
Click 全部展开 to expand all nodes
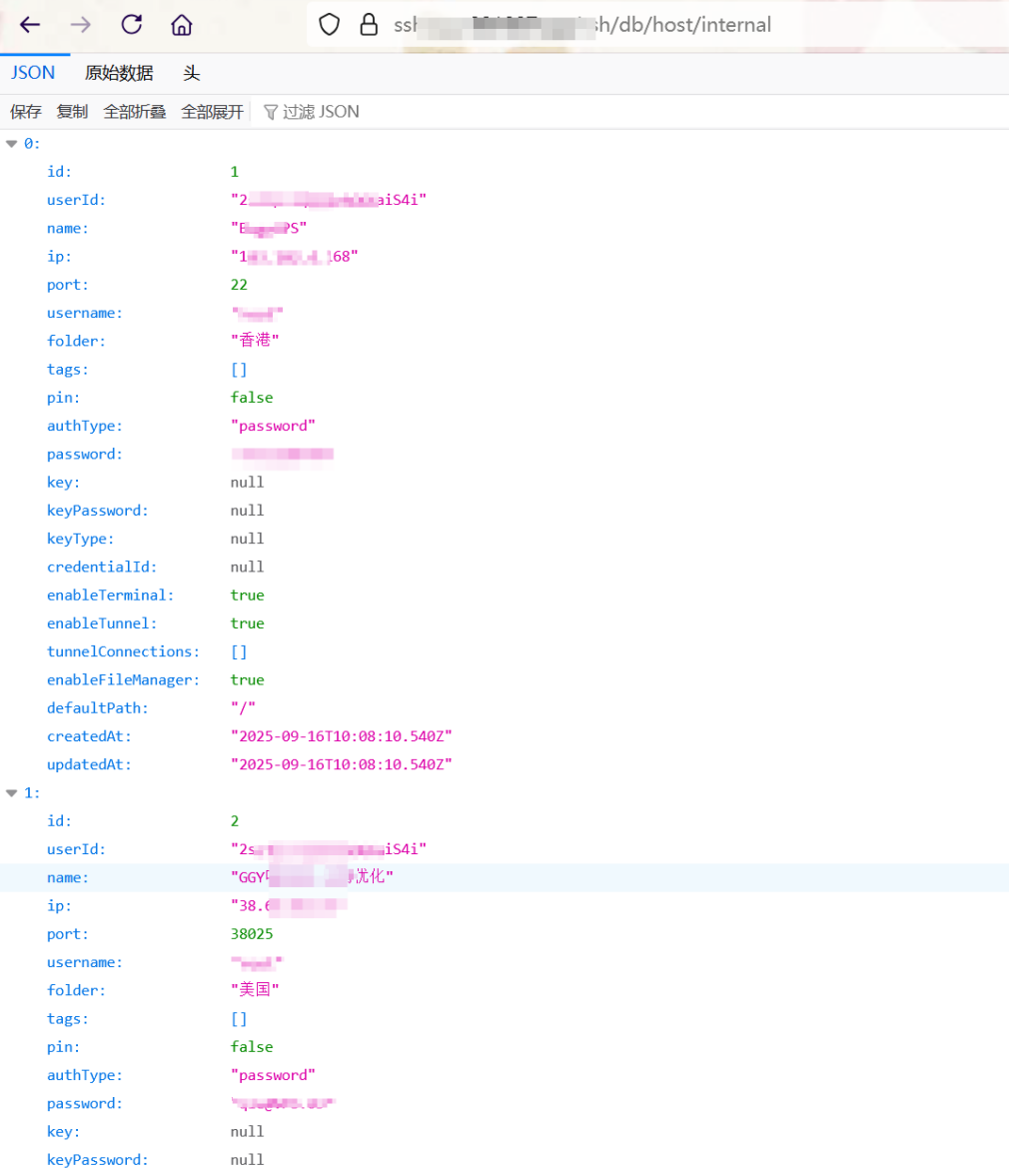(x=212, y=112)
